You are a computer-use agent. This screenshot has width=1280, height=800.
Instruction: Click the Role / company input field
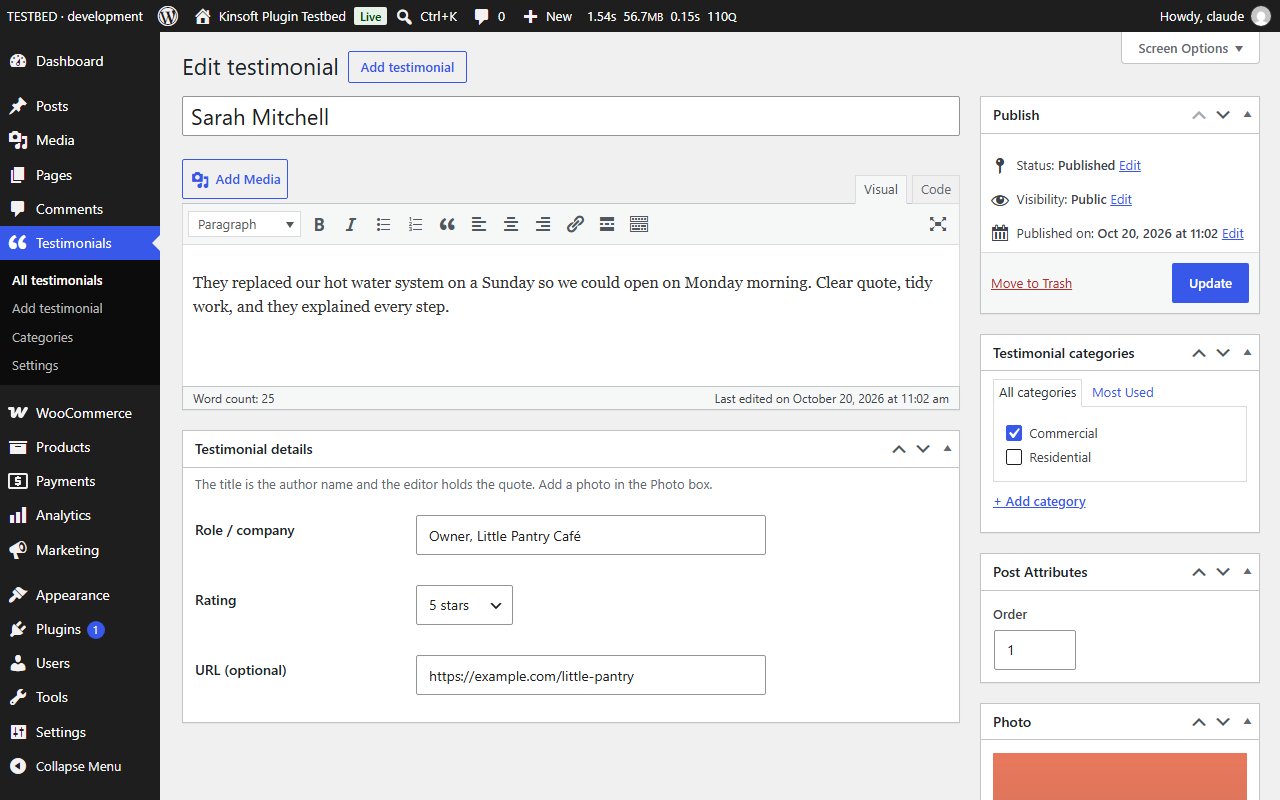(591, 535)
